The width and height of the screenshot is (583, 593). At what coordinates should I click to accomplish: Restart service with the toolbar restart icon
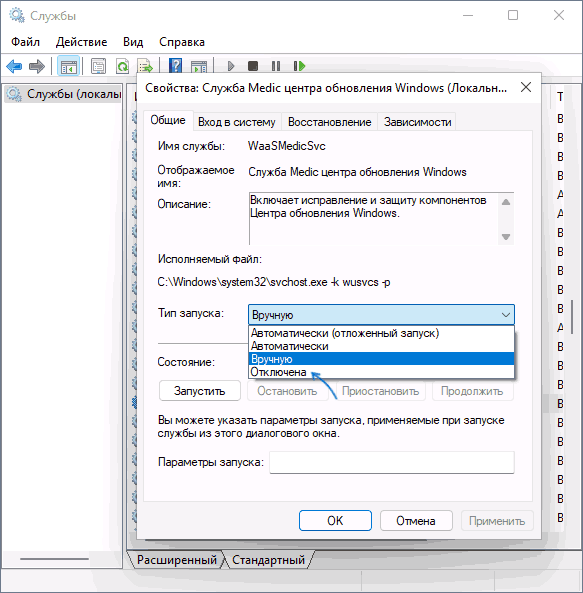pos(299,67)
